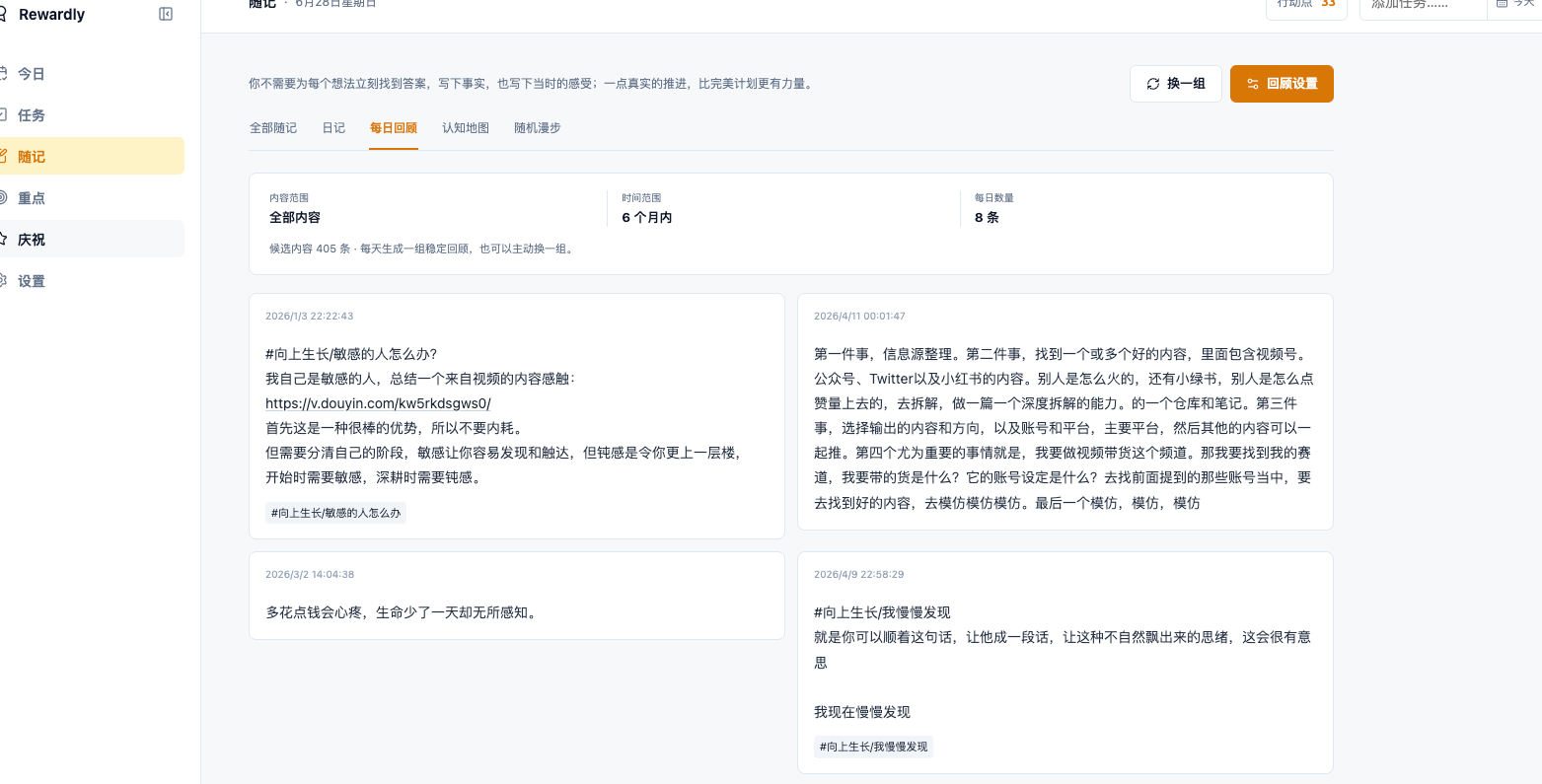Click the heading #向上生长/敏感的人怎么办? in the note
This screenshot has width=1542, height=784.
[351, 354]
